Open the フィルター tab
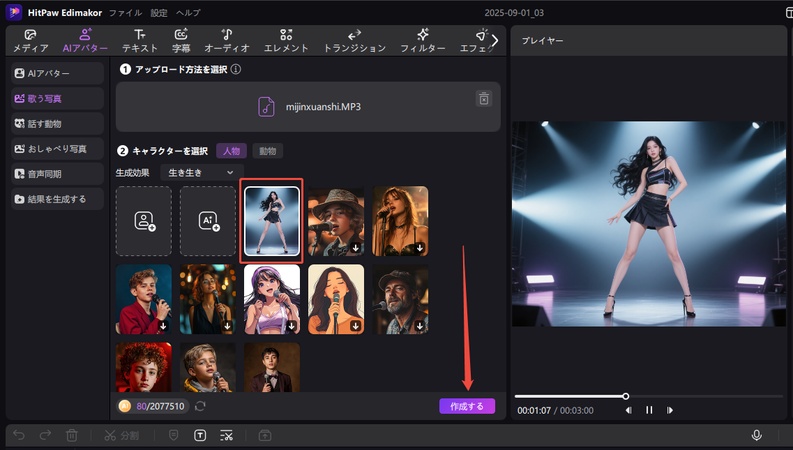 [x=423, y=41]
